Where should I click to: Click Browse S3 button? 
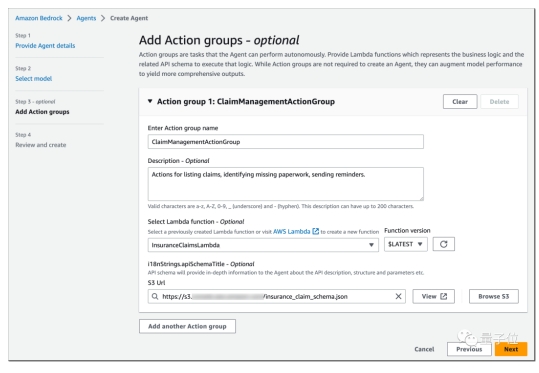pyautogui.click(x=494, y=296)
